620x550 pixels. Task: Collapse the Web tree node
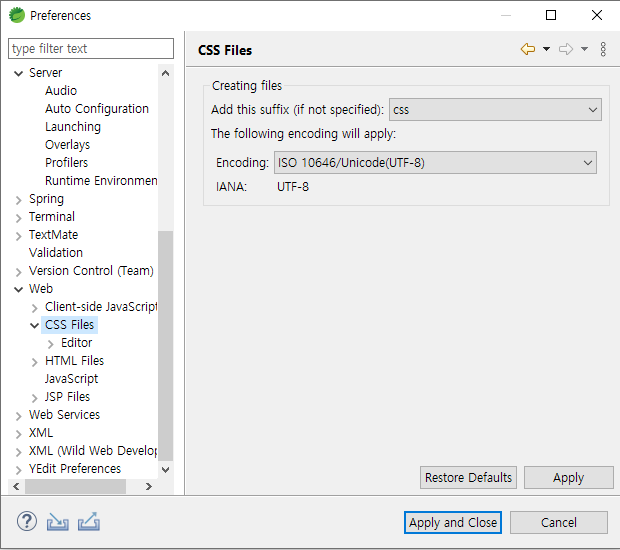[18, 289]
